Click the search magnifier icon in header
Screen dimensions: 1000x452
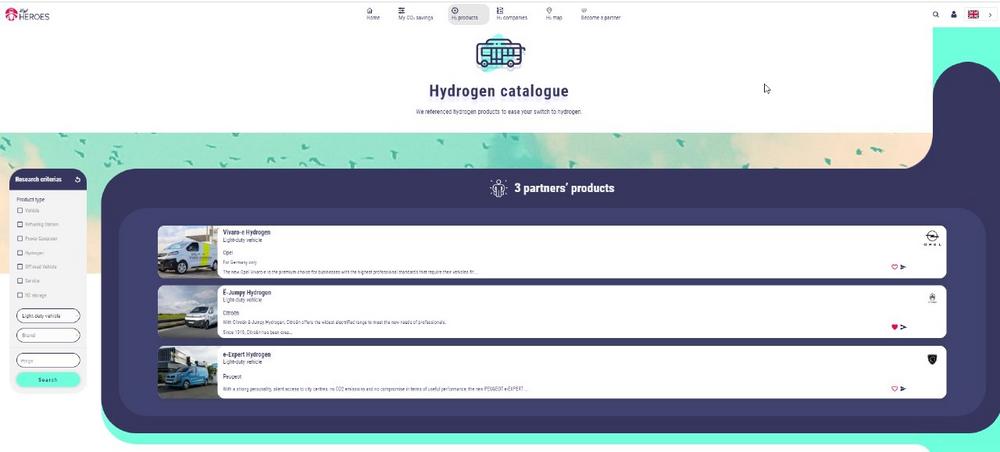coord(936,15)
